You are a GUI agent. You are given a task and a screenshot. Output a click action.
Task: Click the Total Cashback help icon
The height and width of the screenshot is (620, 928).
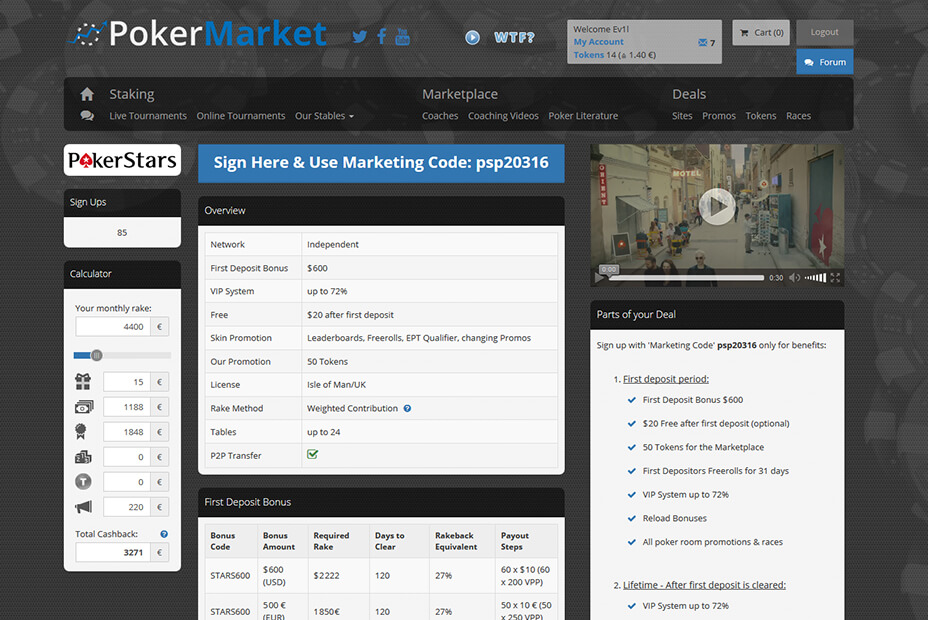[164, 534]
